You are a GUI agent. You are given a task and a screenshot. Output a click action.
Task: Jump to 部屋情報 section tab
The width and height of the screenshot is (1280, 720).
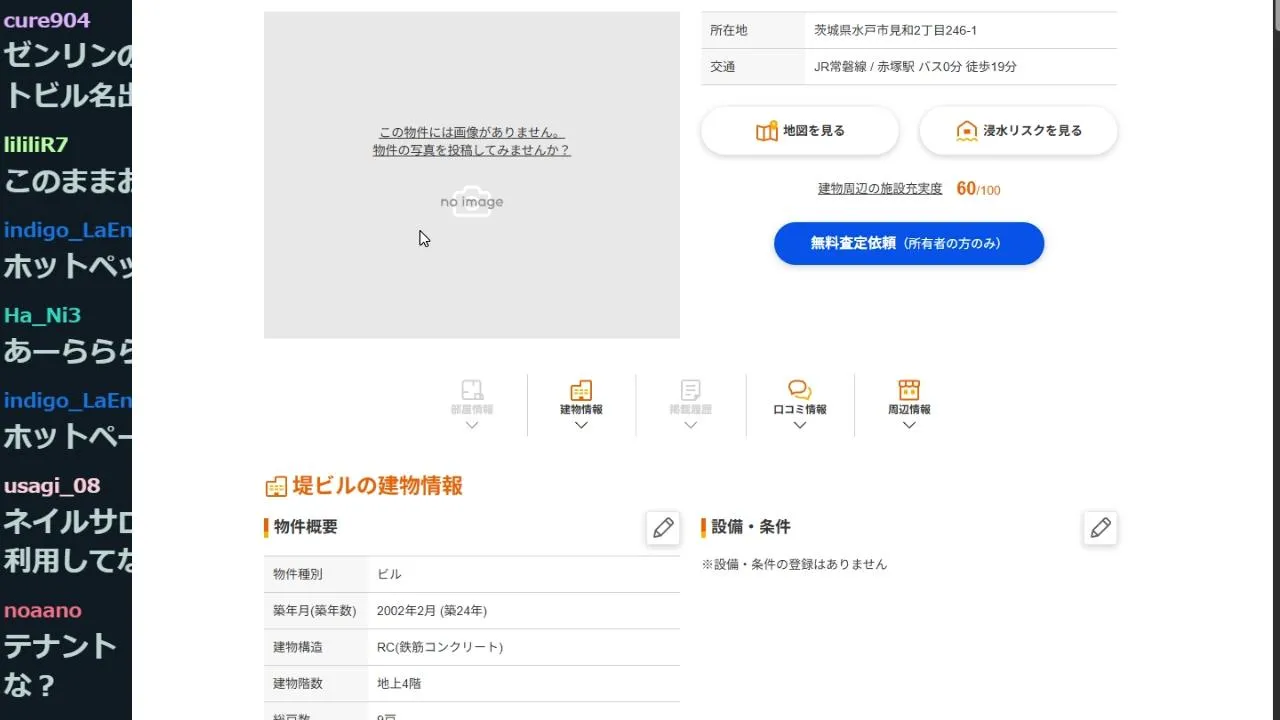tap(472, 405)
